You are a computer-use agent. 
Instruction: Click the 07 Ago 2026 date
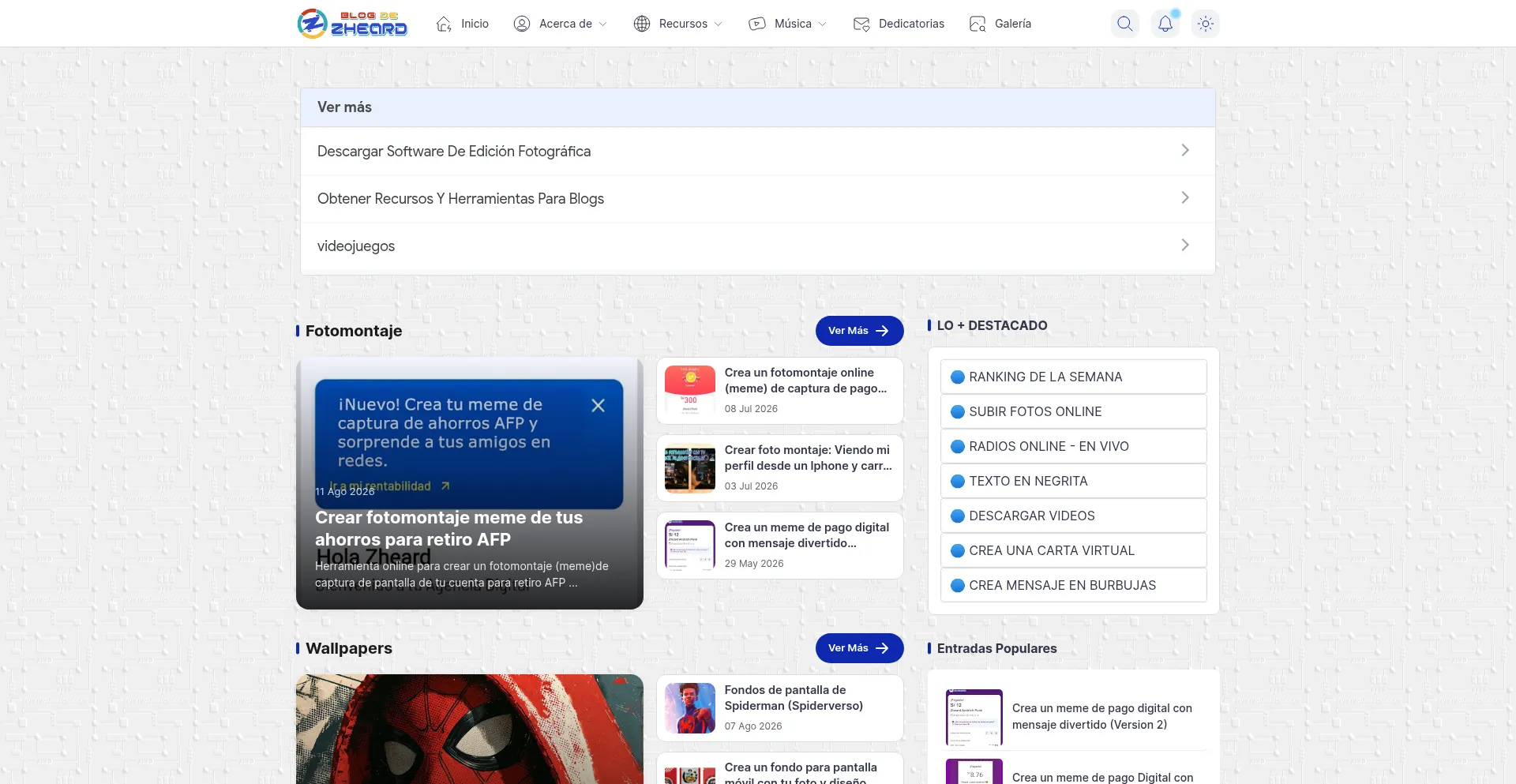click(x=753, y=726)
